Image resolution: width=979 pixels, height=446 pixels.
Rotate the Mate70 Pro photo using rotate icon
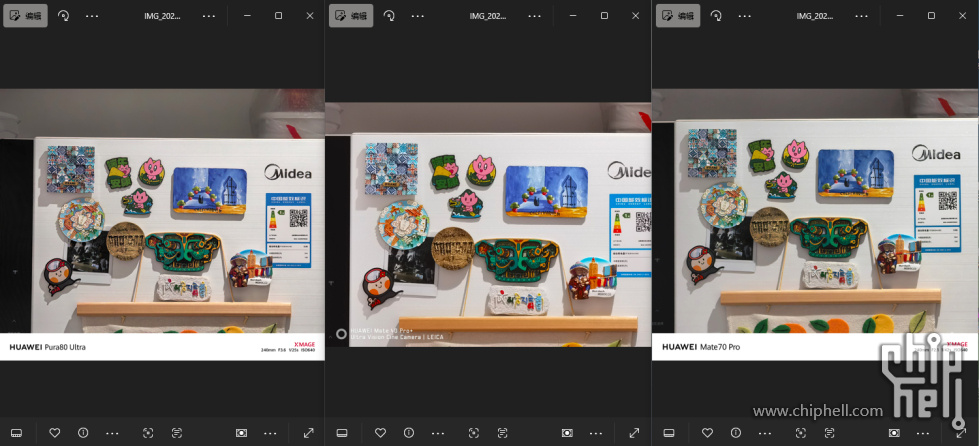(716, 16)
